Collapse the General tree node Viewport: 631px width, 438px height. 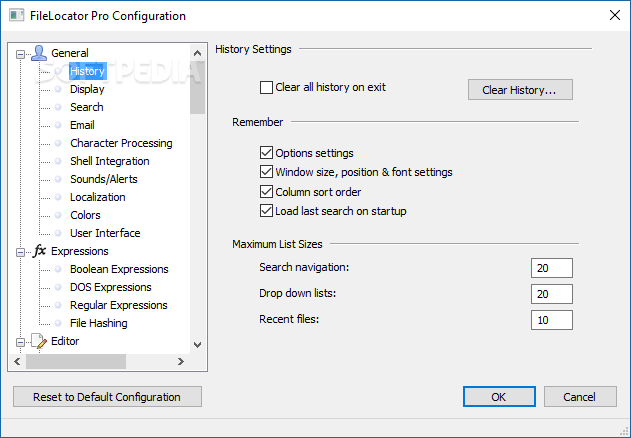pos(20,53)
